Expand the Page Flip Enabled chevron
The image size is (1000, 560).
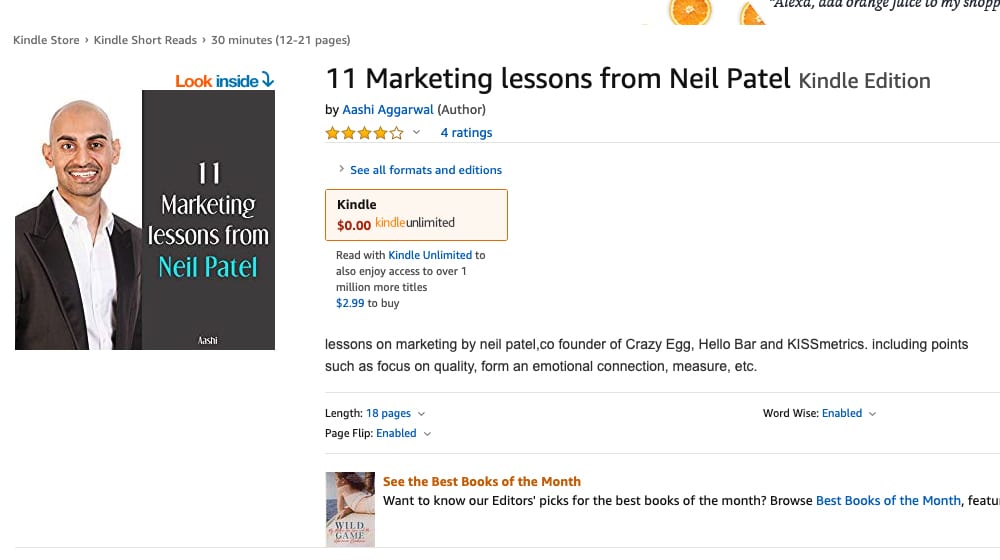427,434
